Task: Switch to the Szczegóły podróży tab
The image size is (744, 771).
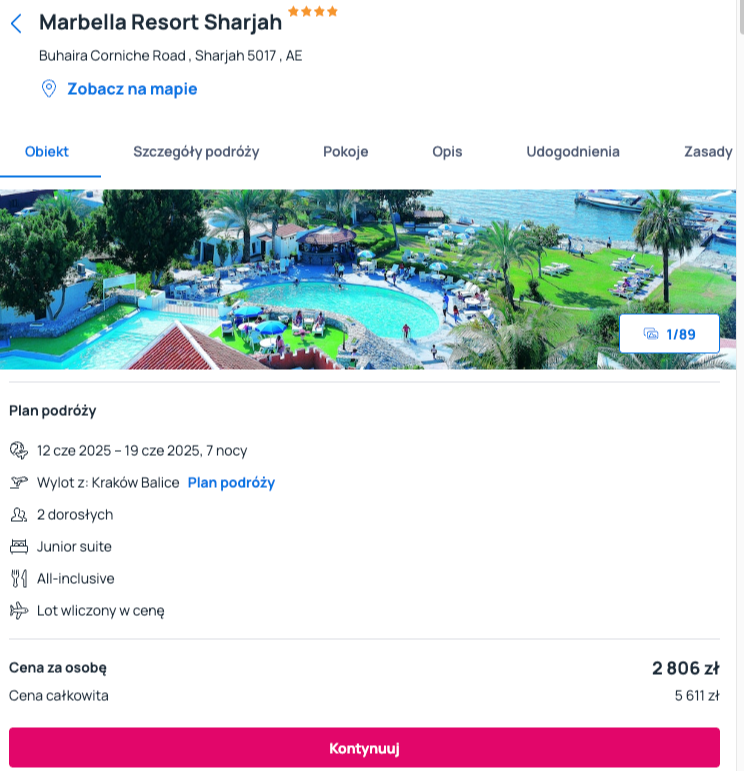Action: pos(196,151)
